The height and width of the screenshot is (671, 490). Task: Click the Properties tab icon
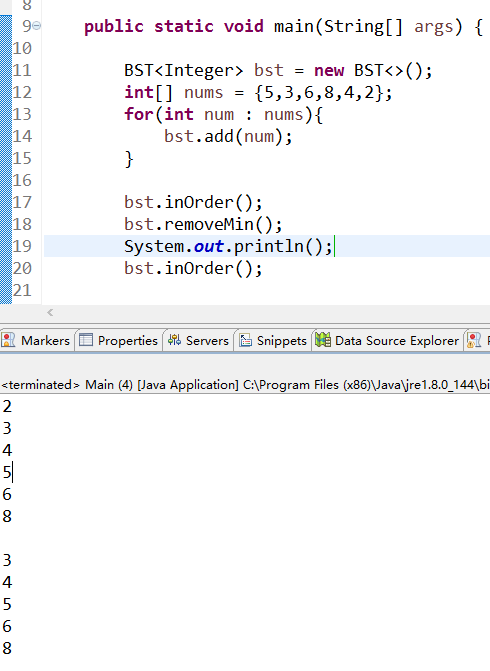point(86,340)
